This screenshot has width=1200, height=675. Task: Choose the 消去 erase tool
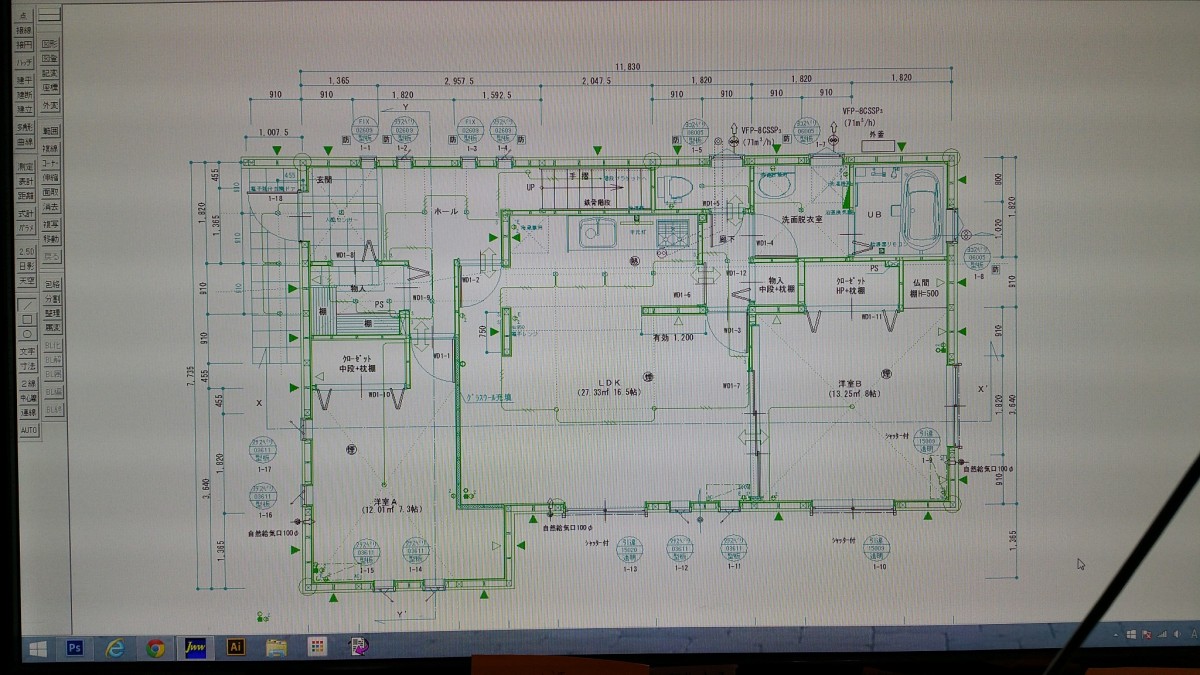pos(51,206)
